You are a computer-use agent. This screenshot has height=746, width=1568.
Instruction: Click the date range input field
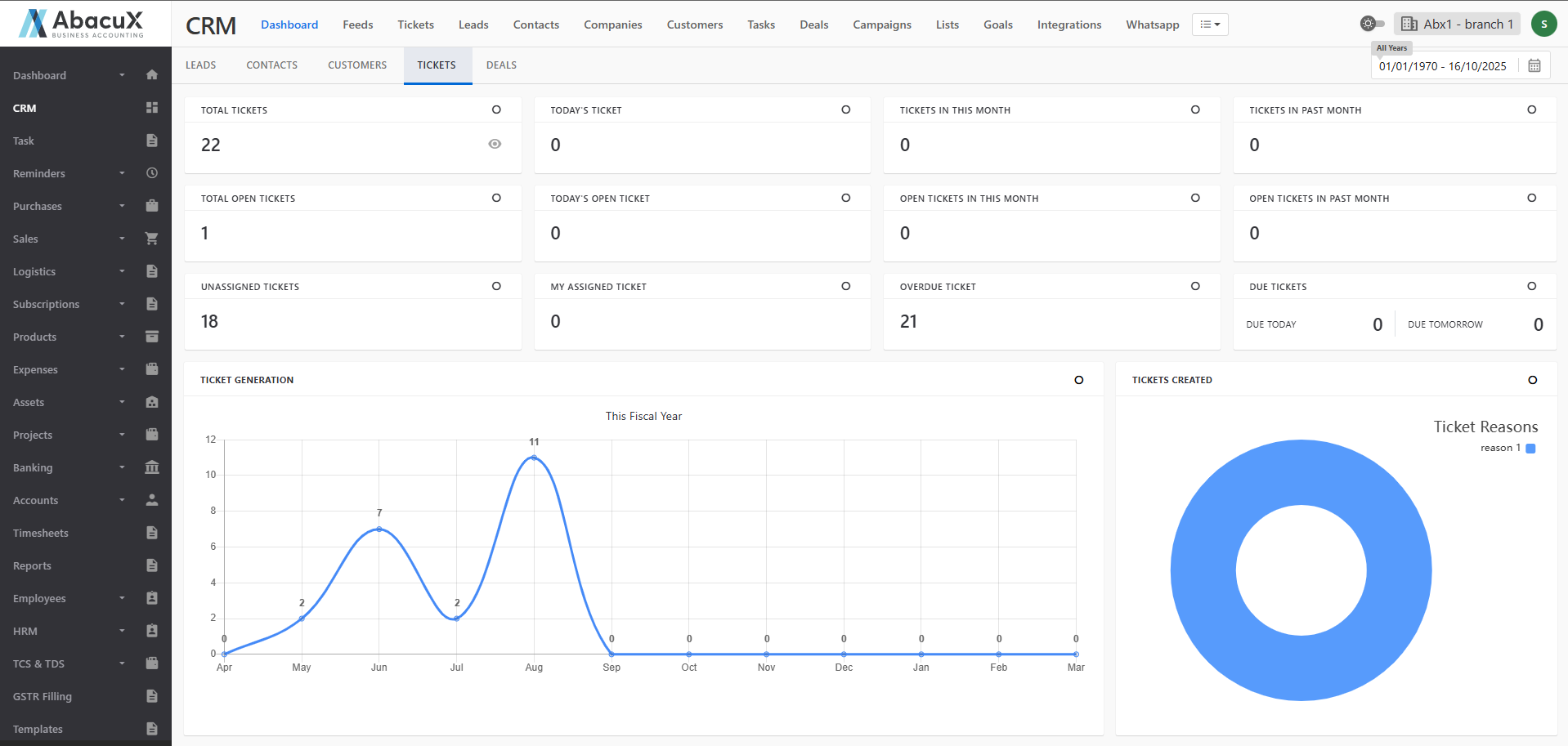[x=1443, y=66]
